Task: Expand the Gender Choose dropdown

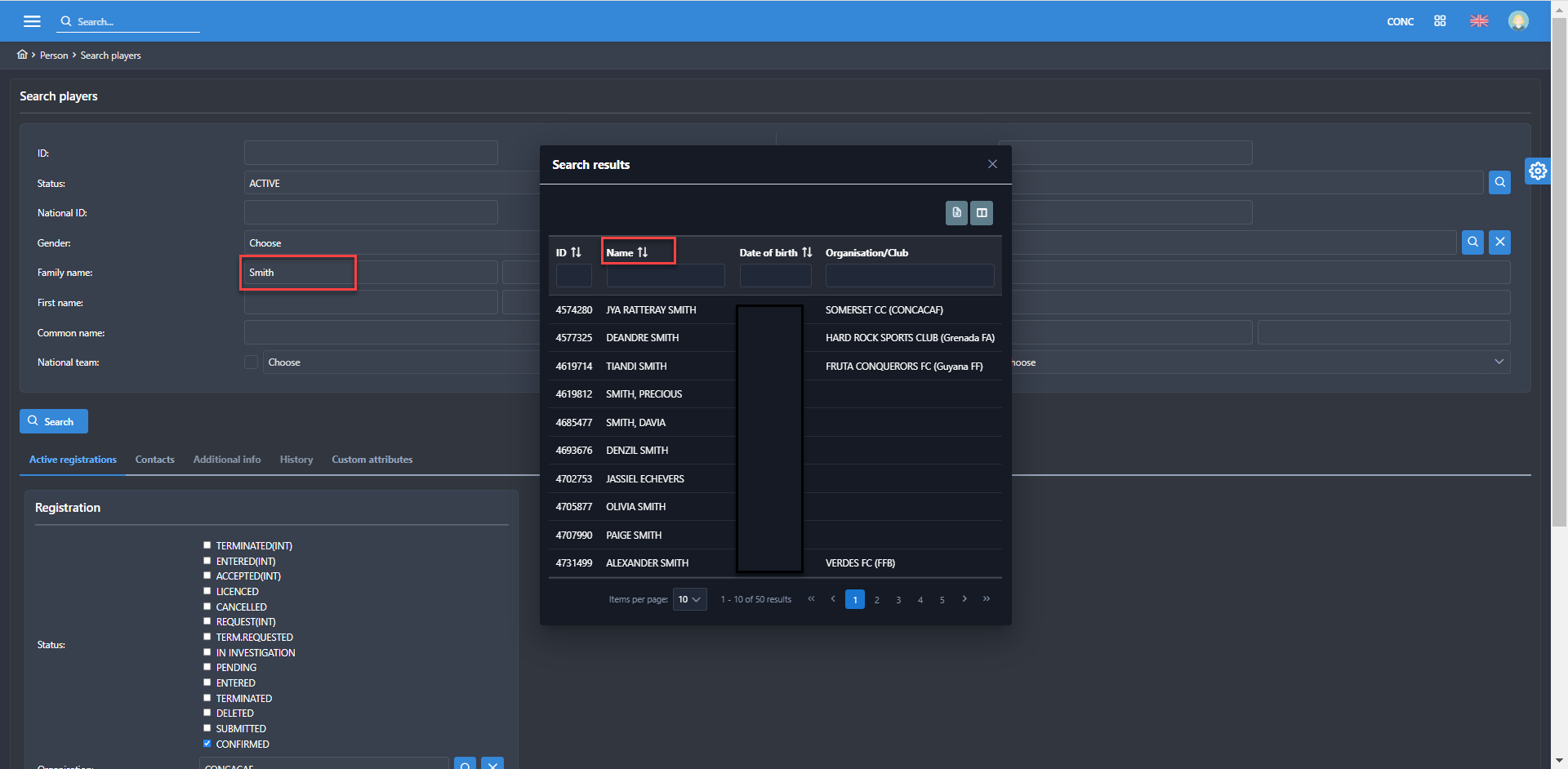Action: point(392,243)
